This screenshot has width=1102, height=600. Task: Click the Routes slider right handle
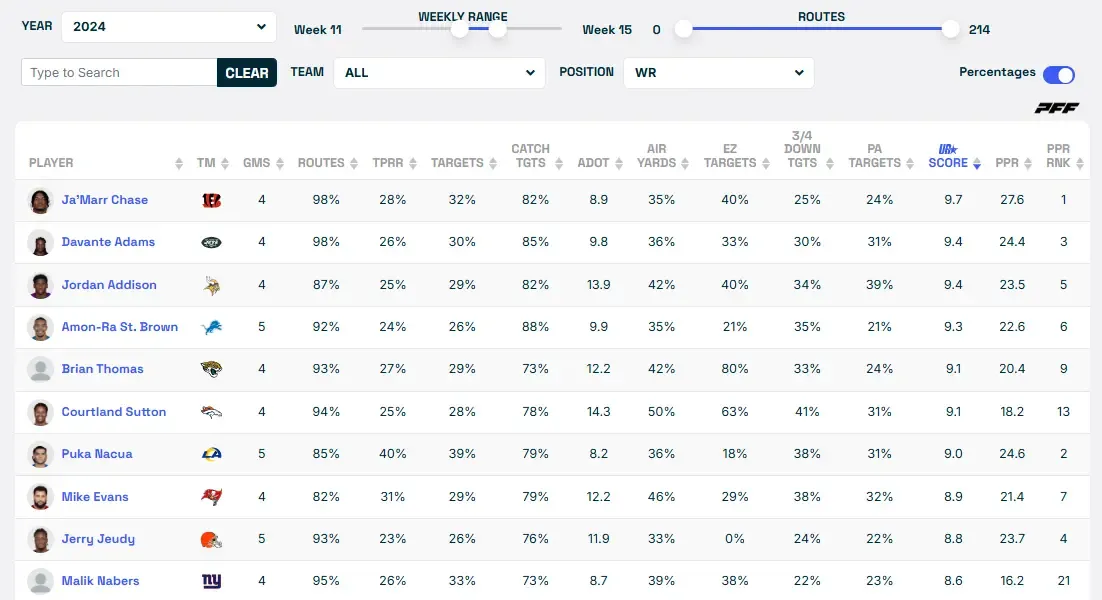pos(950,29)
